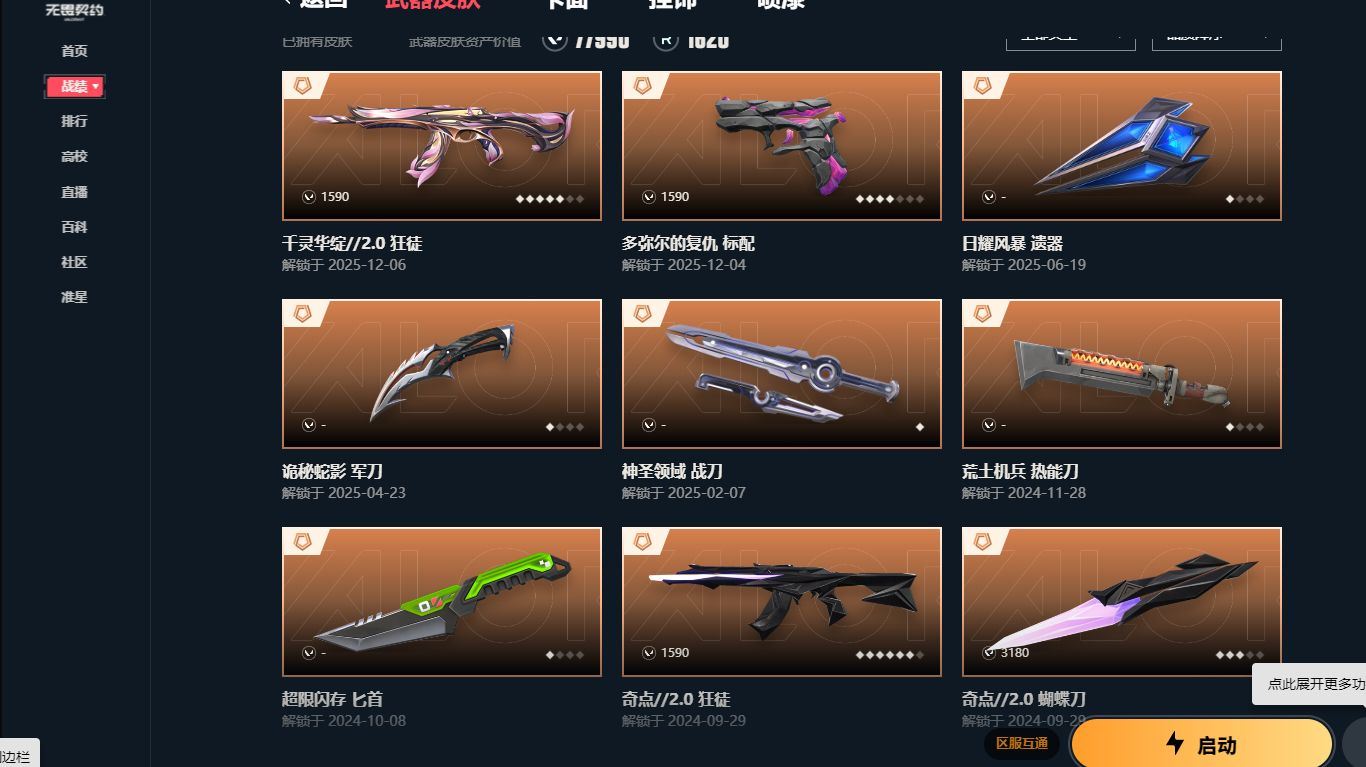The height and width of the screenshot is (767, 1366).
Task: Click the 区服互通 label
Action: (1022, 743)
